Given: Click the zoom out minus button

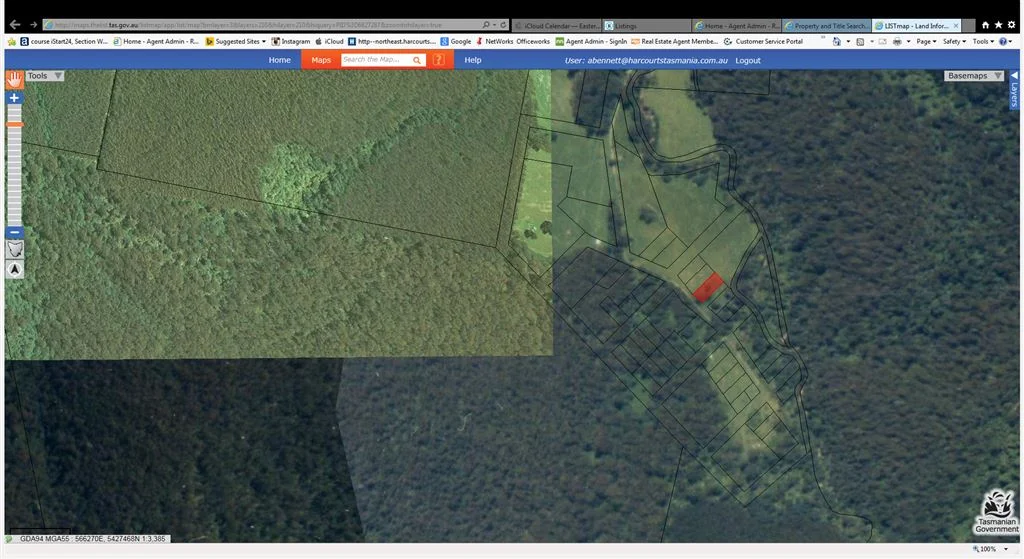Looking at the screenshot, I should pos(14,232).
